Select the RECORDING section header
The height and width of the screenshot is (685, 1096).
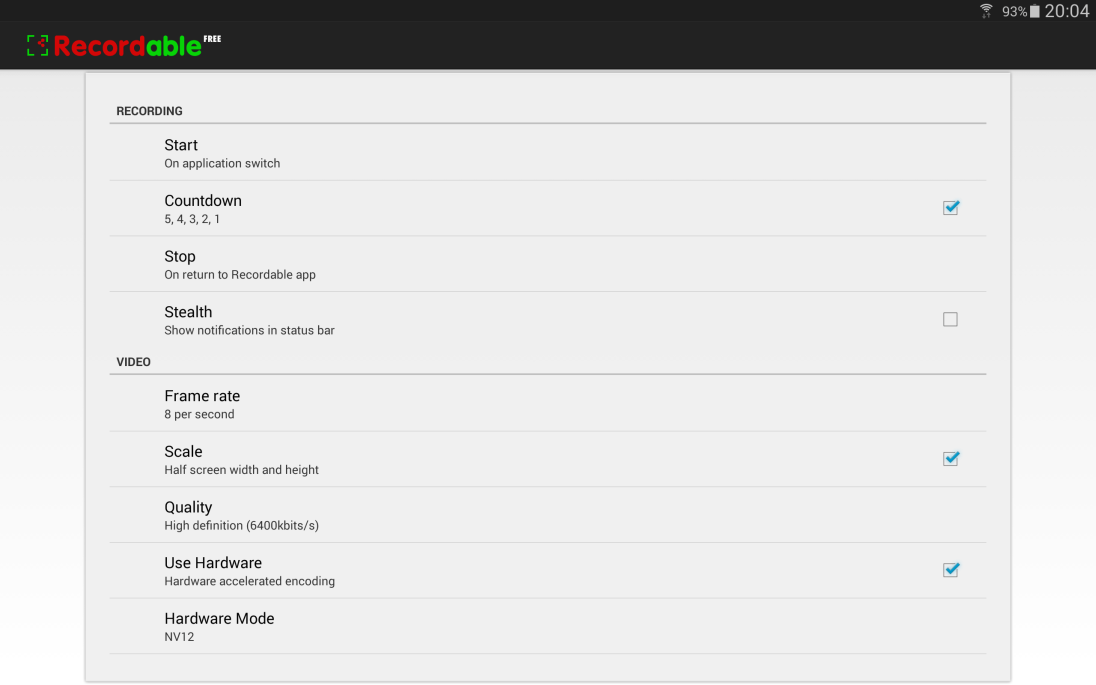click(x=149, y=111)
